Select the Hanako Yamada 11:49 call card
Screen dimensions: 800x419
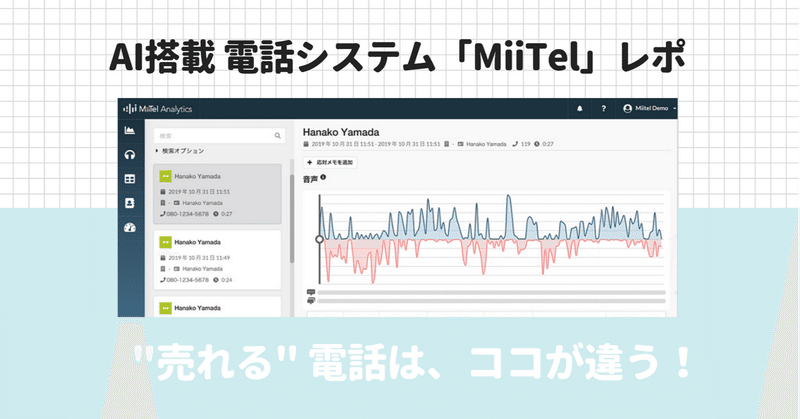217,260
